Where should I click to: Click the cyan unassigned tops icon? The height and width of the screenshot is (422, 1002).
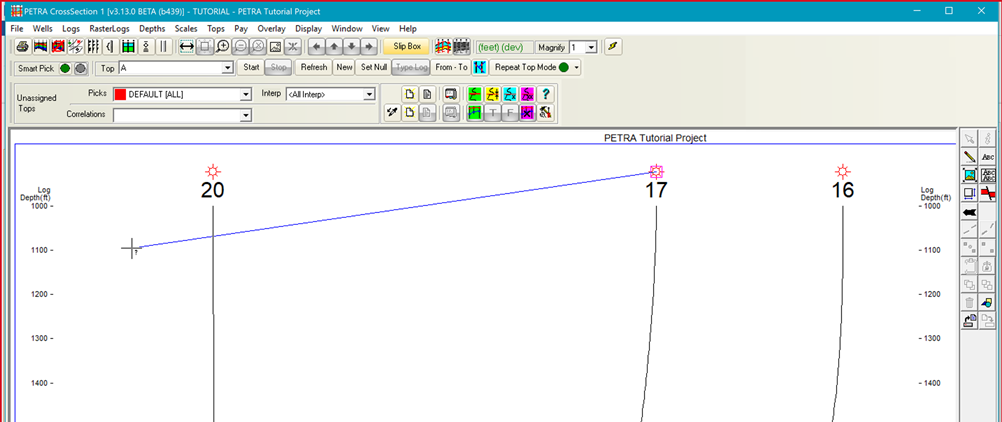[x=510, y=94]
